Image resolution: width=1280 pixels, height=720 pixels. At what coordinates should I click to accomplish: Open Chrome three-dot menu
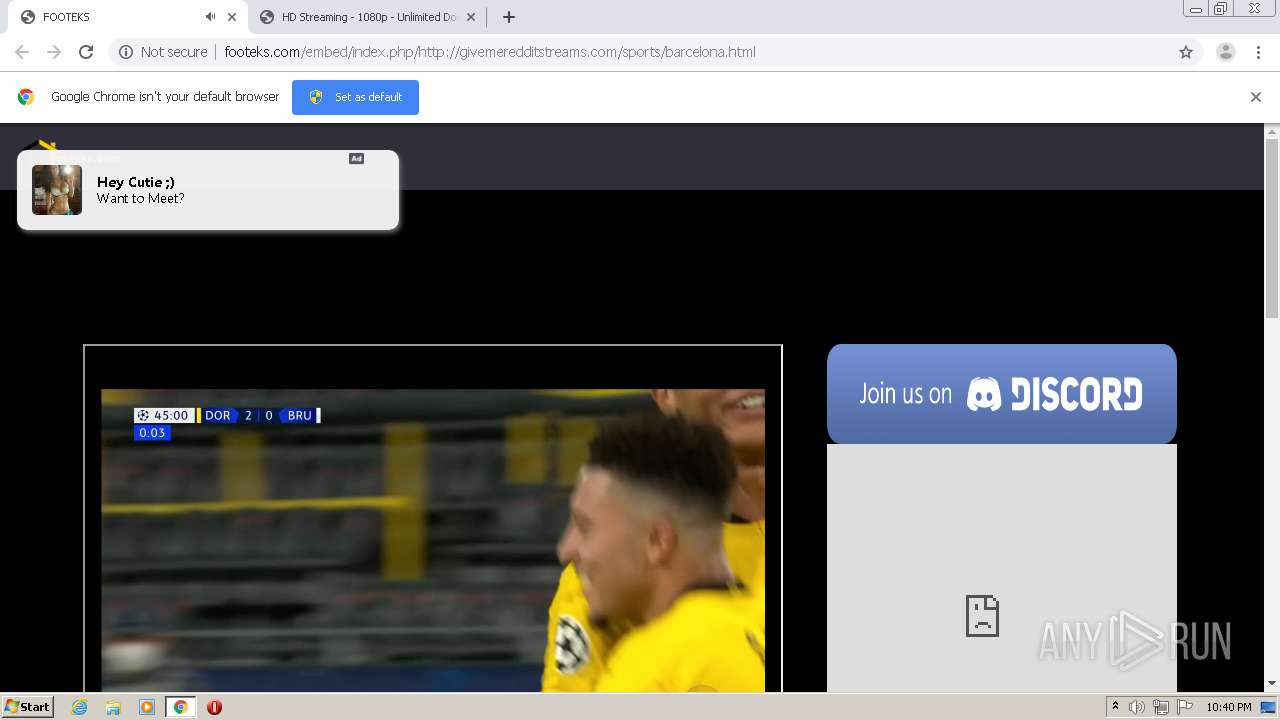(1259, 52)
